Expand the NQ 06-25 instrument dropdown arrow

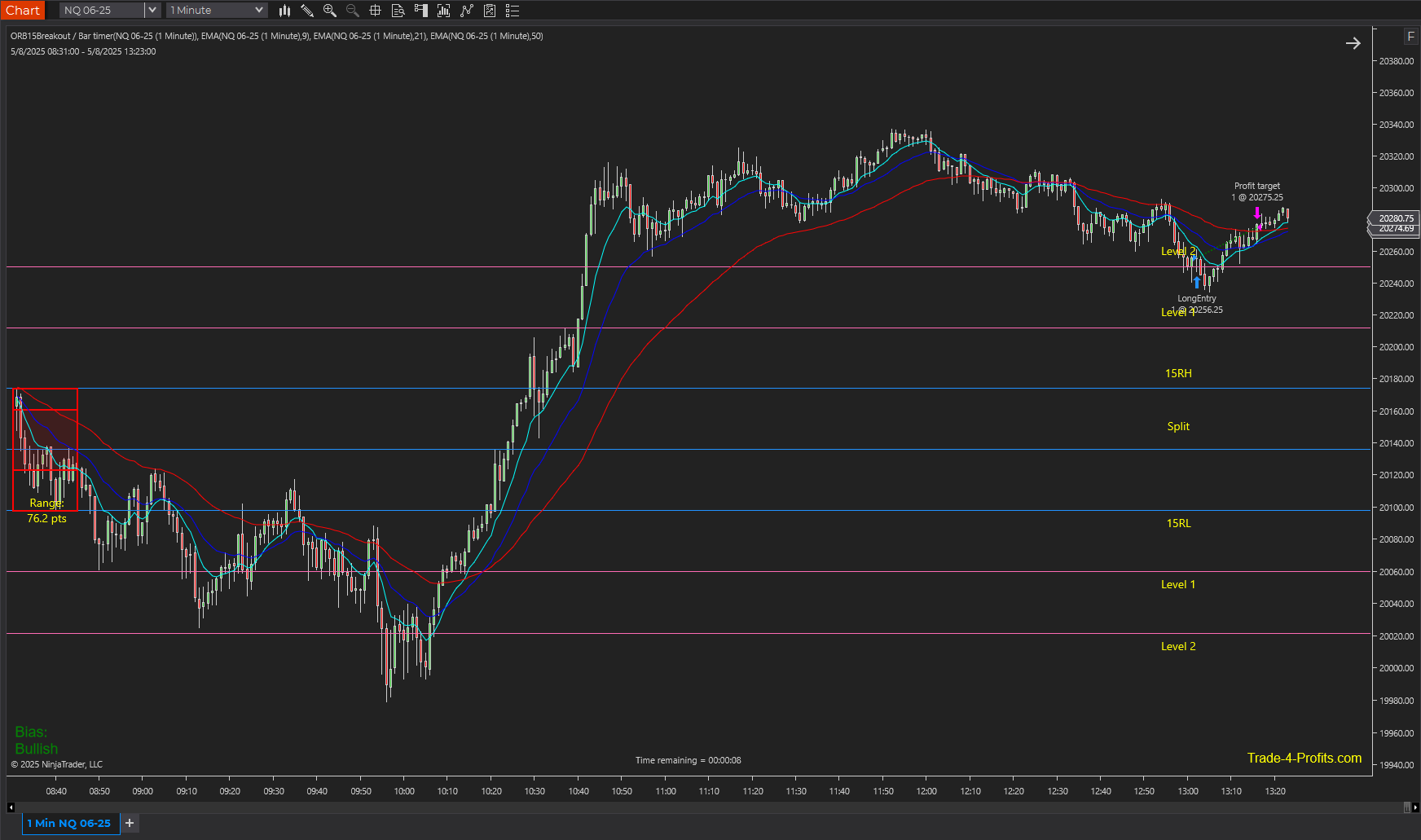point(152,11)
